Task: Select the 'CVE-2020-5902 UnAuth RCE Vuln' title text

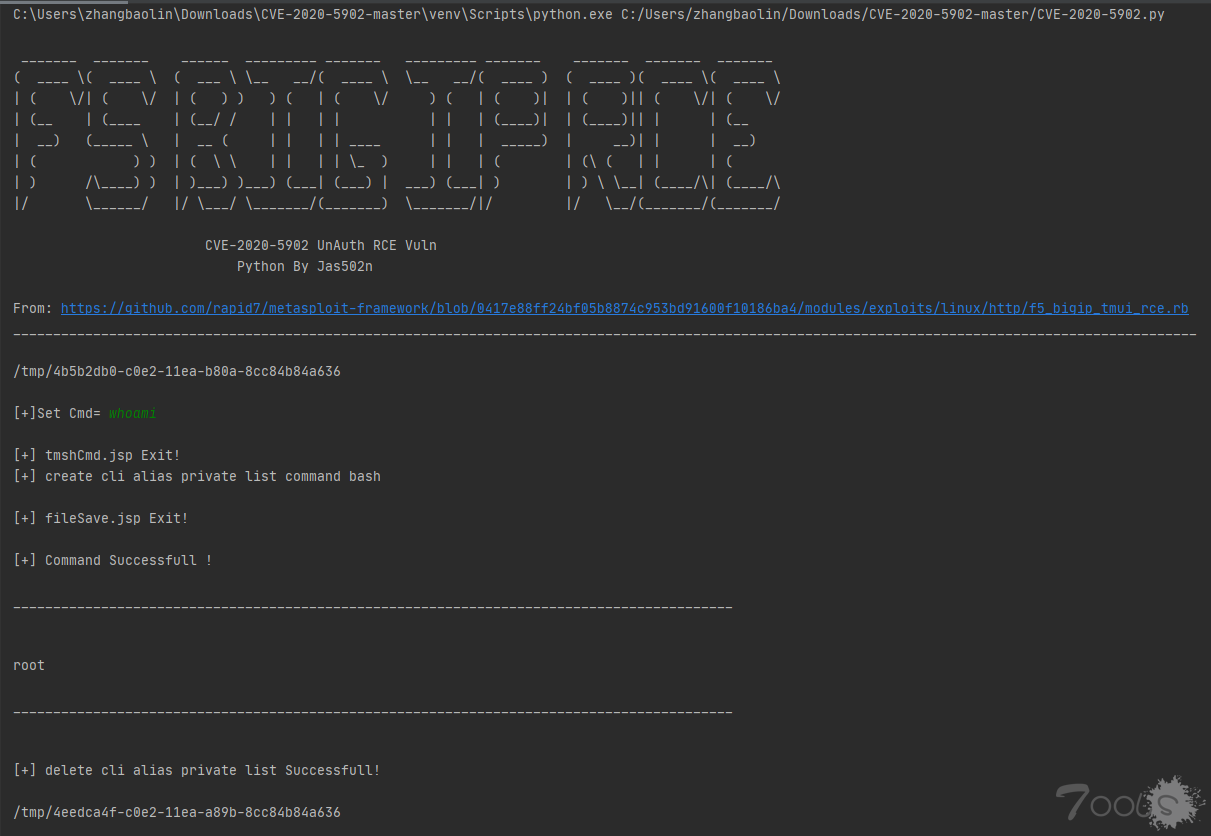Action: click(x=321, y=245)
